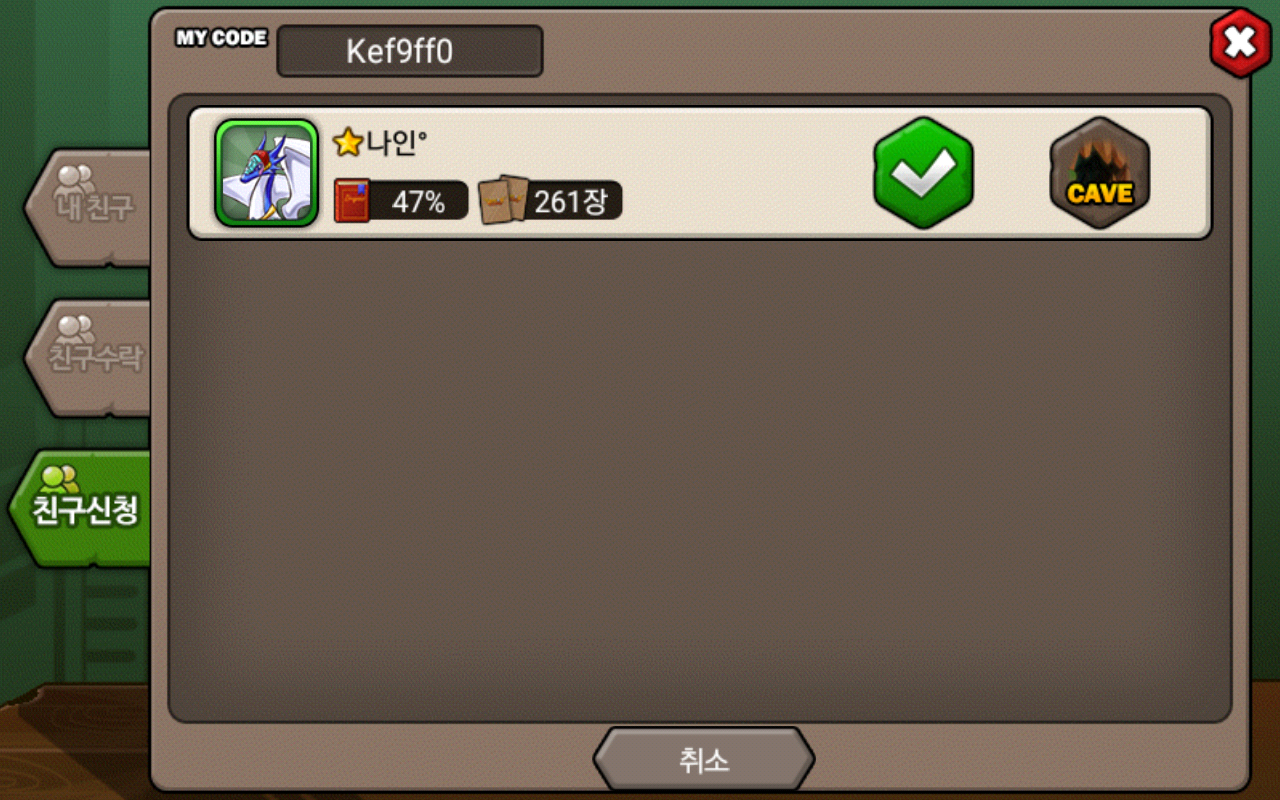Image resolution: width=1280 pixels, height=800 pixels.
Task: Open the white dragon avatar thumbnail
Action: click(x=266, y=173)
